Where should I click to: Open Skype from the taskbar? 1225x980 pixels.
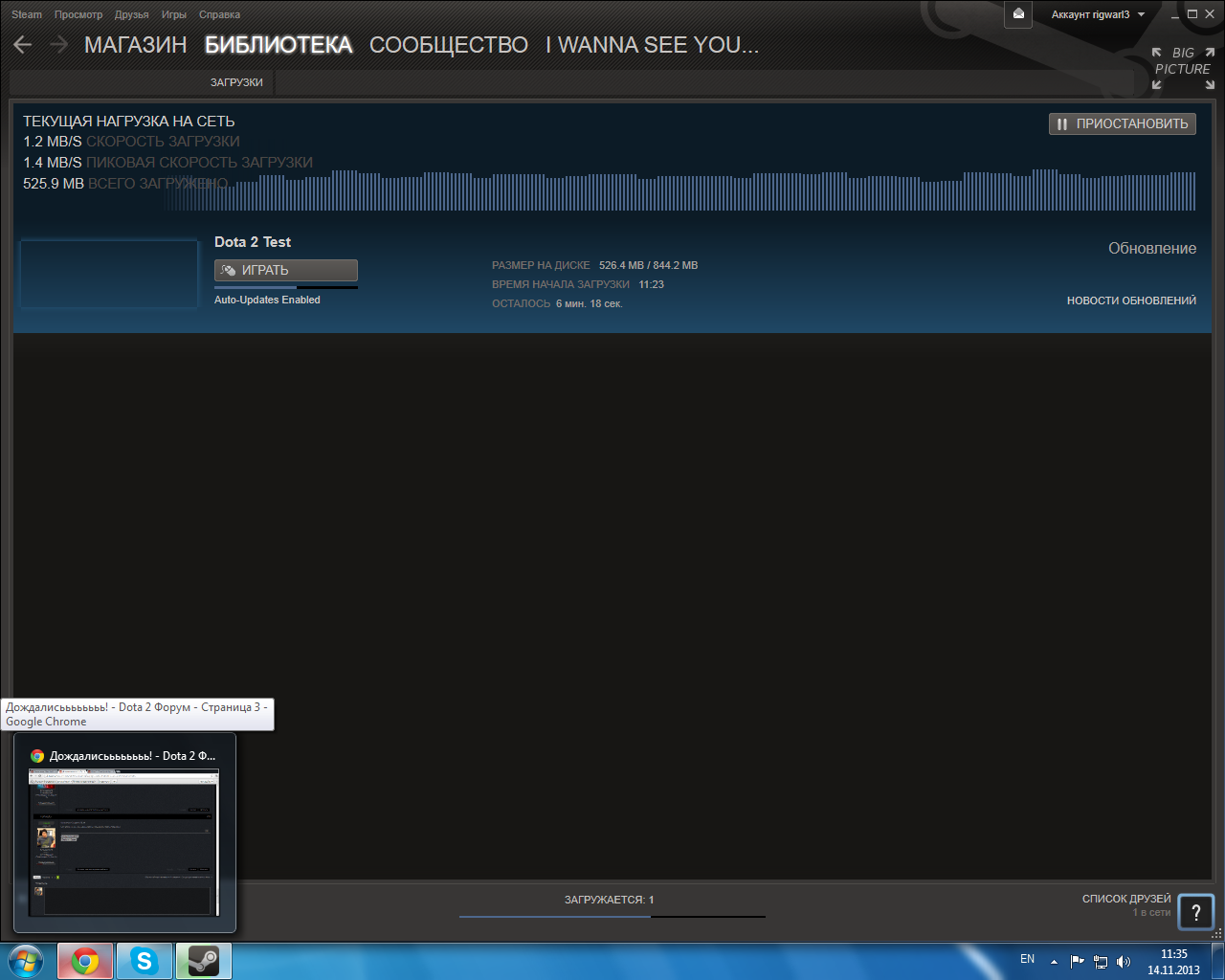[145, 961]
